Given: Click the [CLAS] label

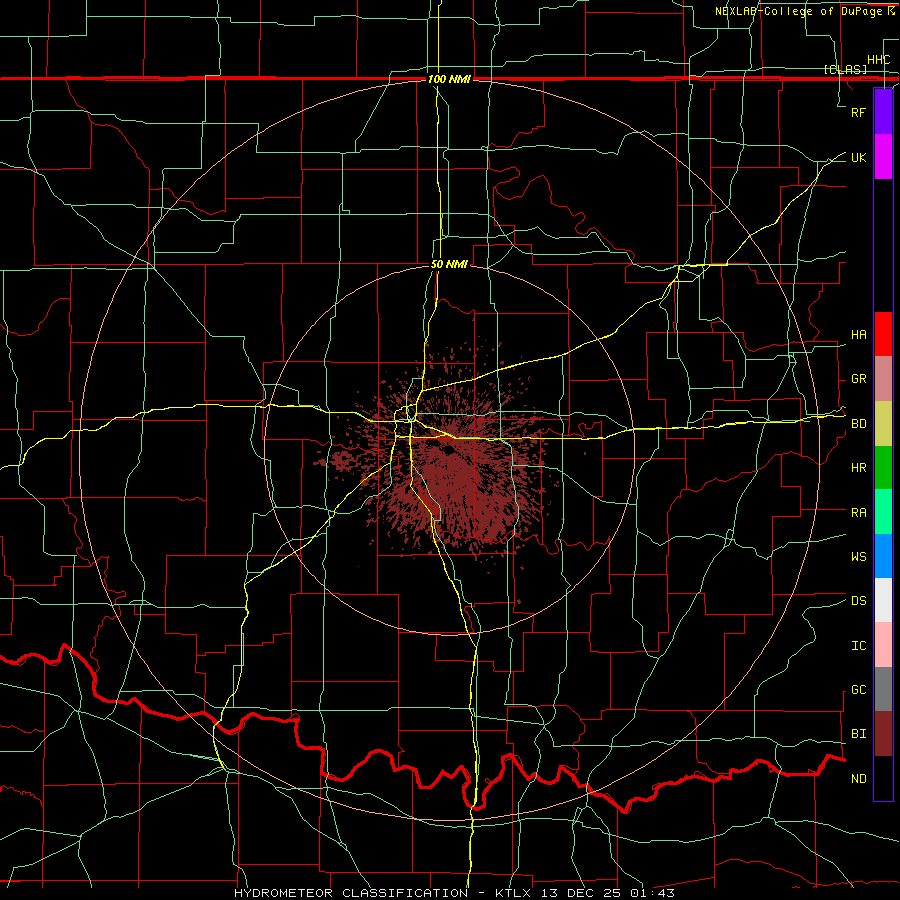Looking at the screenshot, I should (845, 69).
